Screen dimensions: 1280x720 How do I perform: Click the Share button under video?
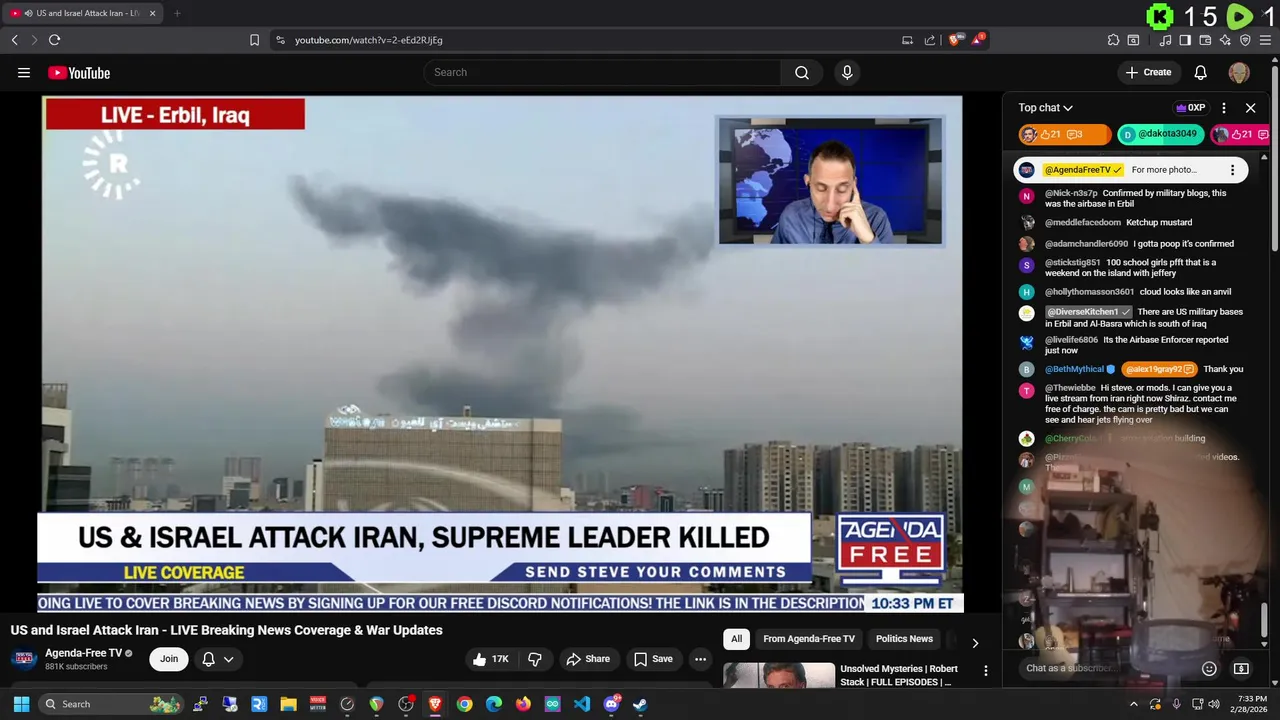click(x=588, y=659)
